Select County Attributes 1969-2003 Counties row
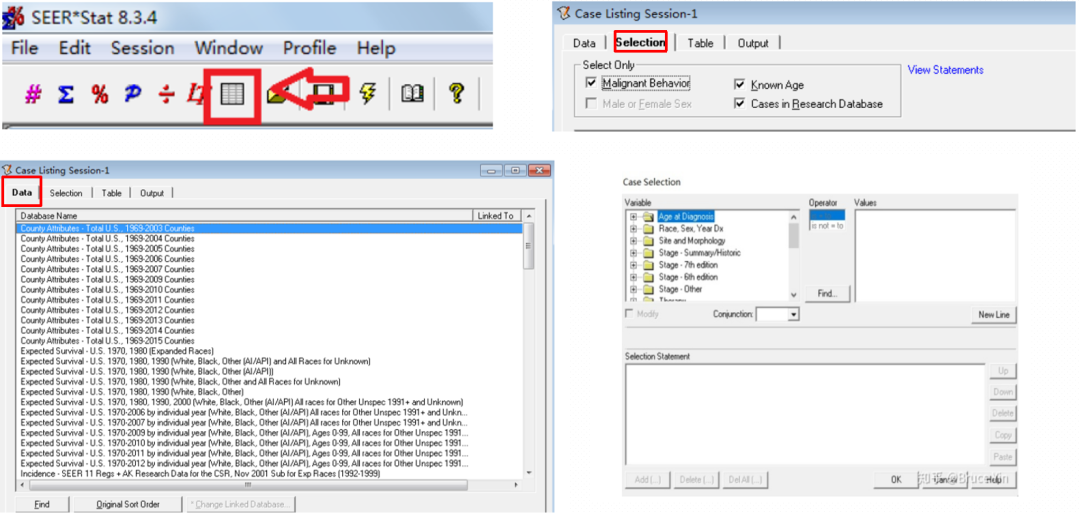Screen dimensions: 1080x513 tap(269, 228)
